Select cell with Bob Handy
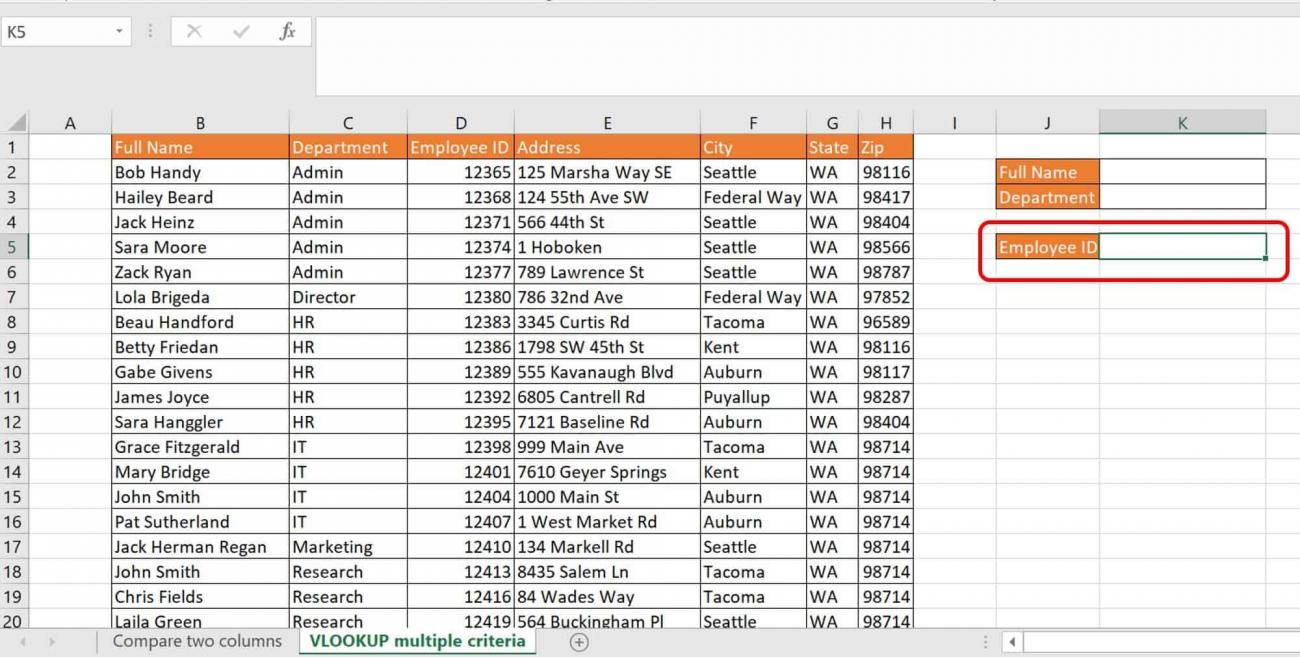1300x657 pixels. pyautogui.click(x=200, y=172)
